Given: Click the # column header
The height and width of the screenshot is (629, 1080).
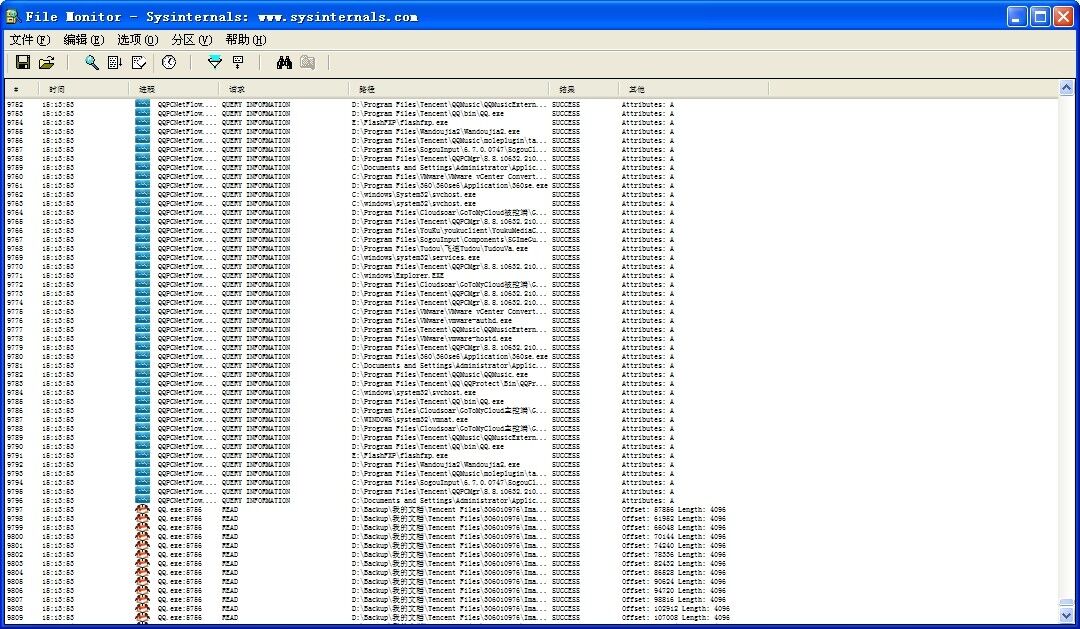Looking at the screenshot, I should tap(22, 90).
